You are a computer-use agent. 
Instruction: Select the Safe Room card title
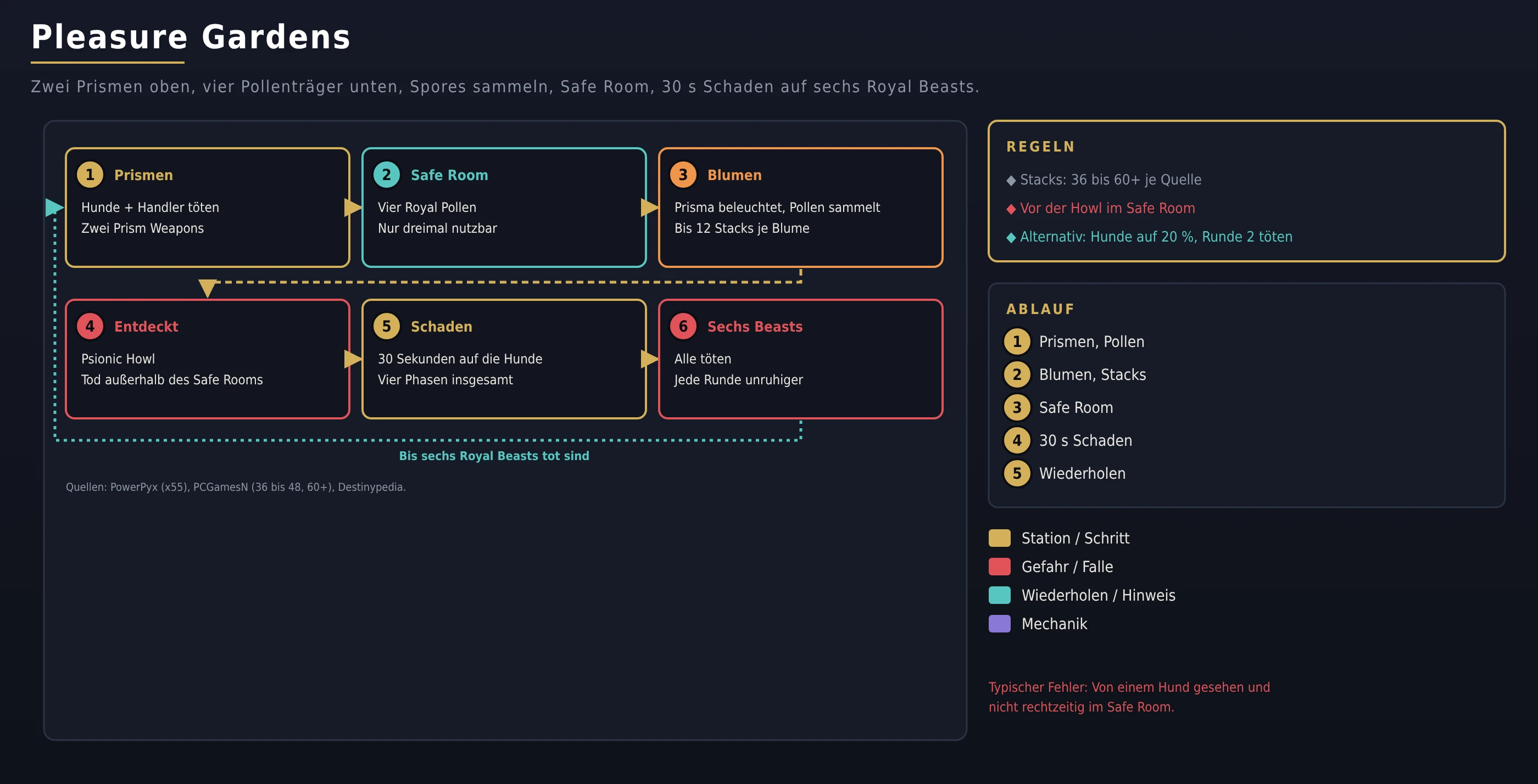(x=449, y=176)
